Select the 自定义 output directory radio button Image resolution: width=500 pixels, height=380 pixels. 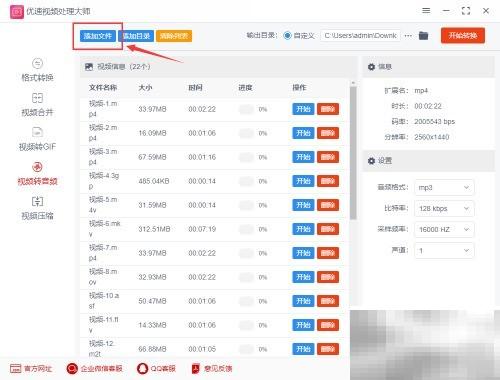click(287, 35)
